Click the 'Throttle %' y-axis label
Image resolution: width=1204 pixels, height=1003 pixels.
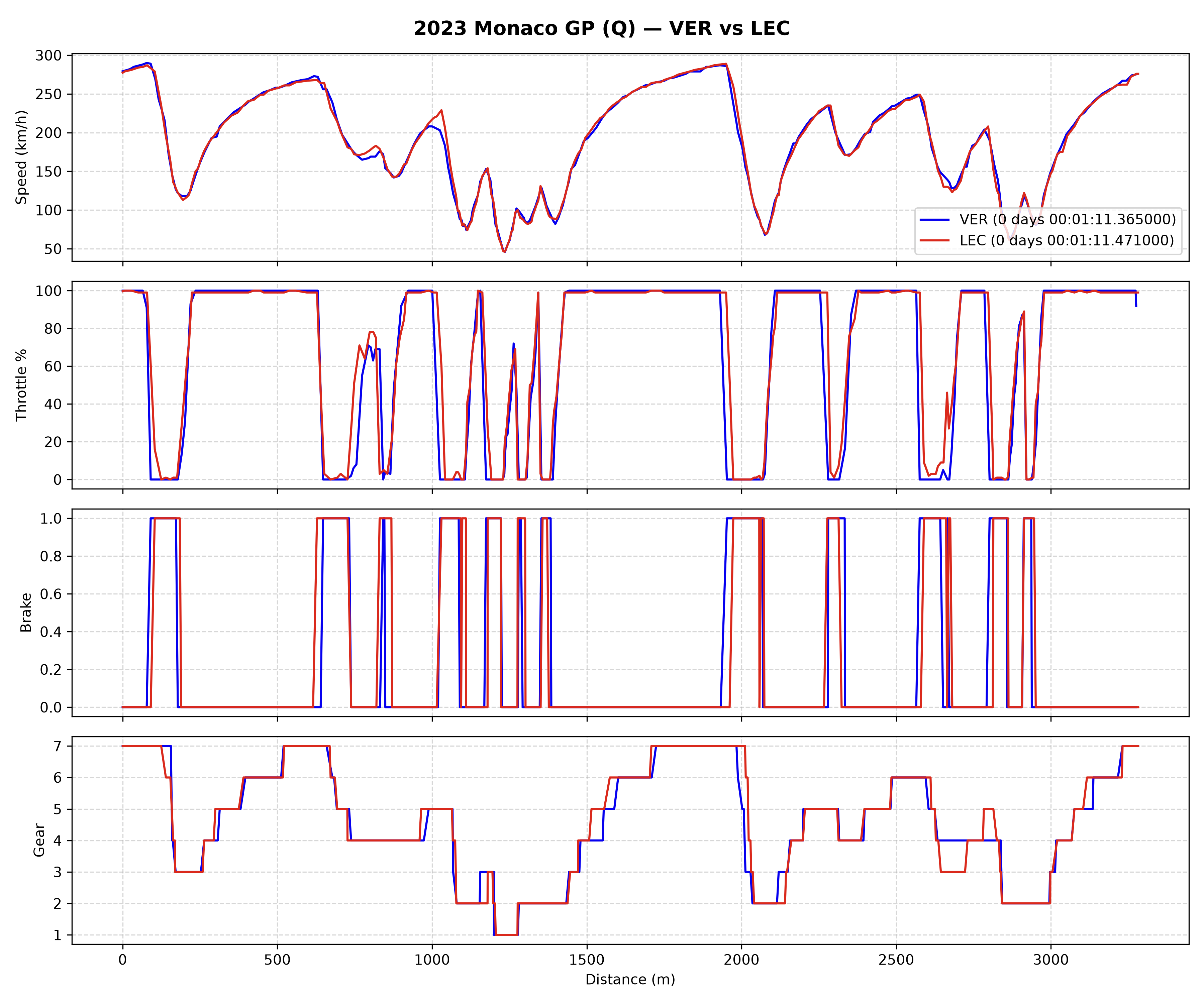click(22, 385)
